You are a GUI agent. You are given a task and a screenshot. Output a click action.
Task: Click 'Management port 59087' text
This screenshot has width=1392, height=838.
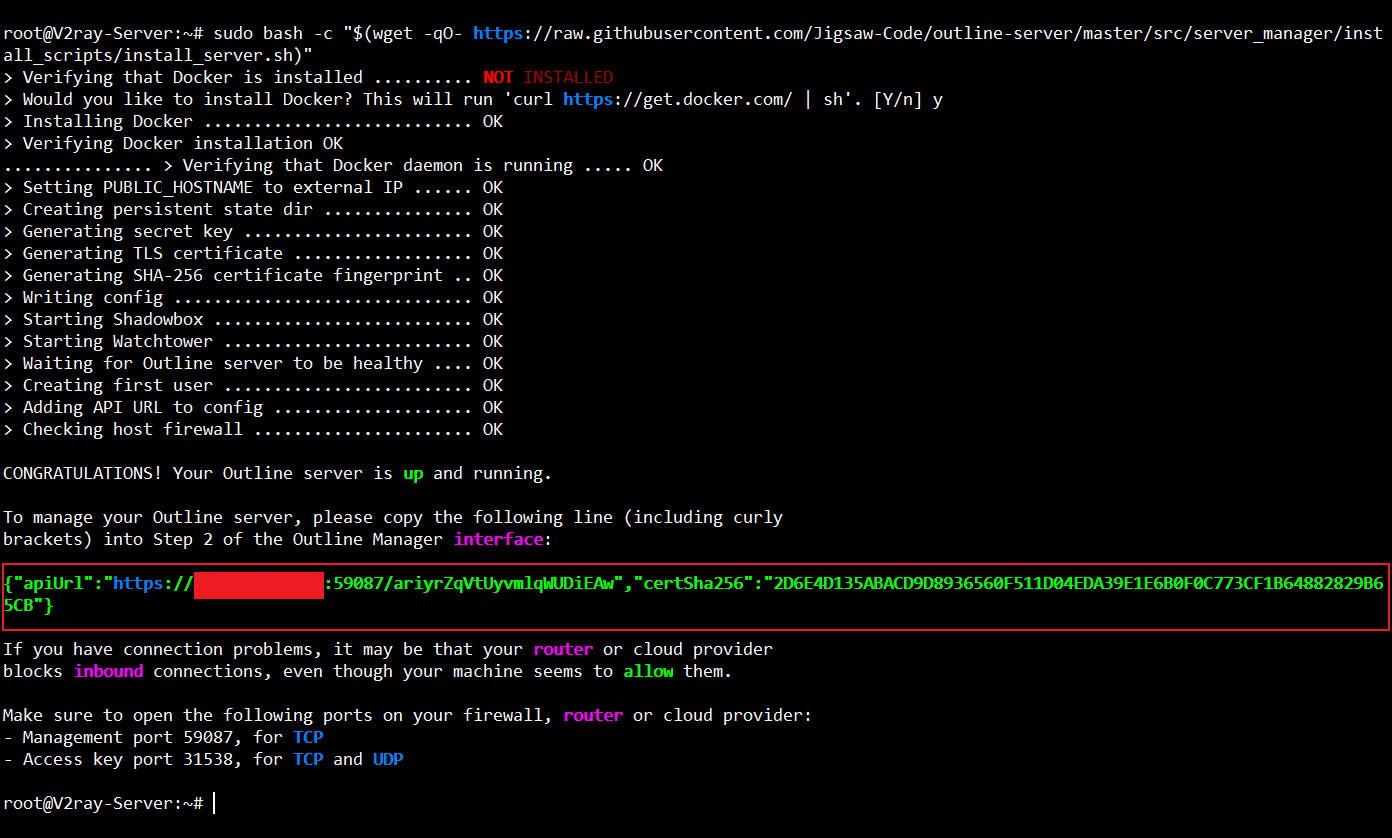point(128,737)
